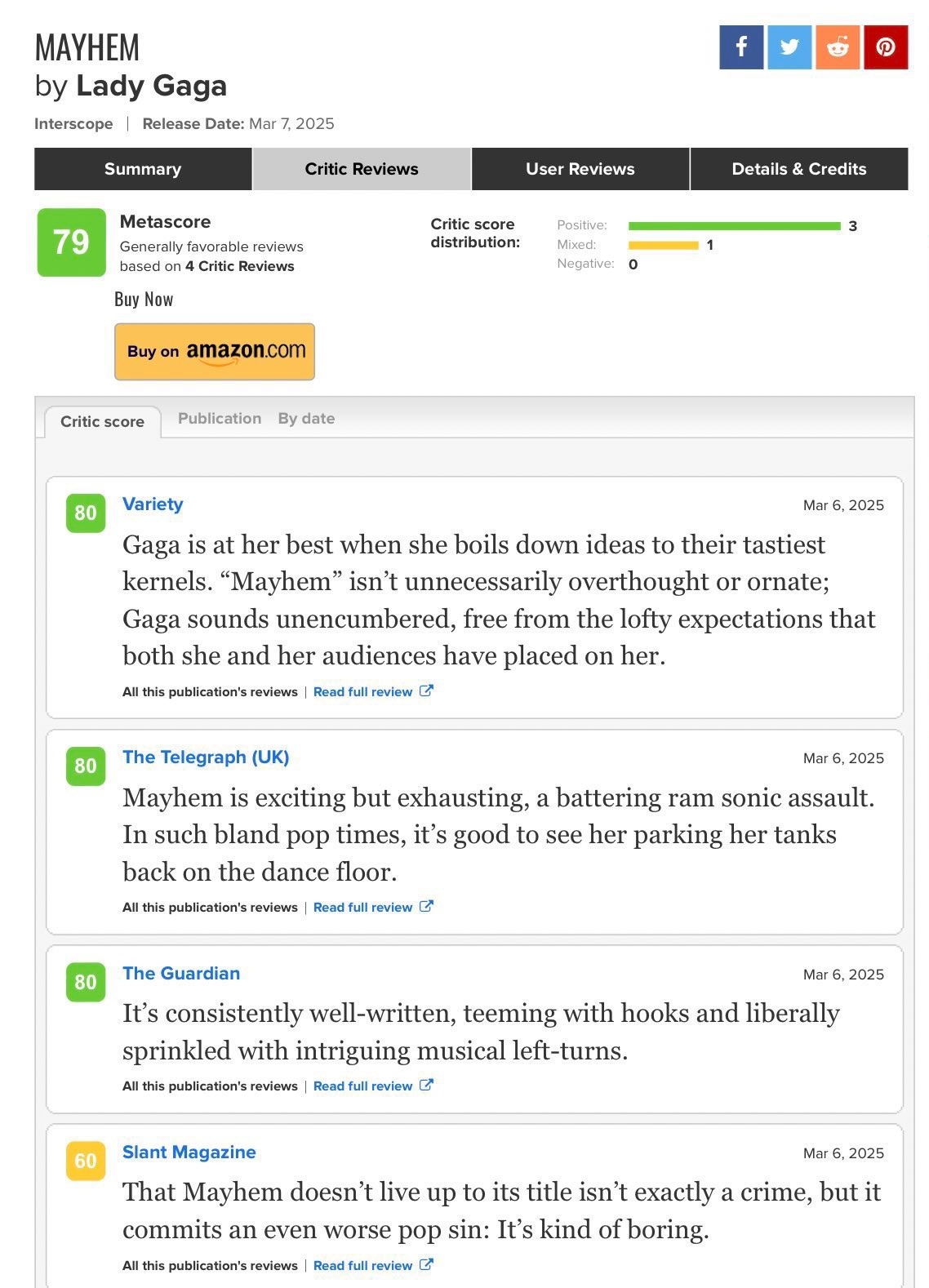Viewport: 929px width, 1288px height.
Task: Pin with the Pinterest icon
Action: coord(886,47)
